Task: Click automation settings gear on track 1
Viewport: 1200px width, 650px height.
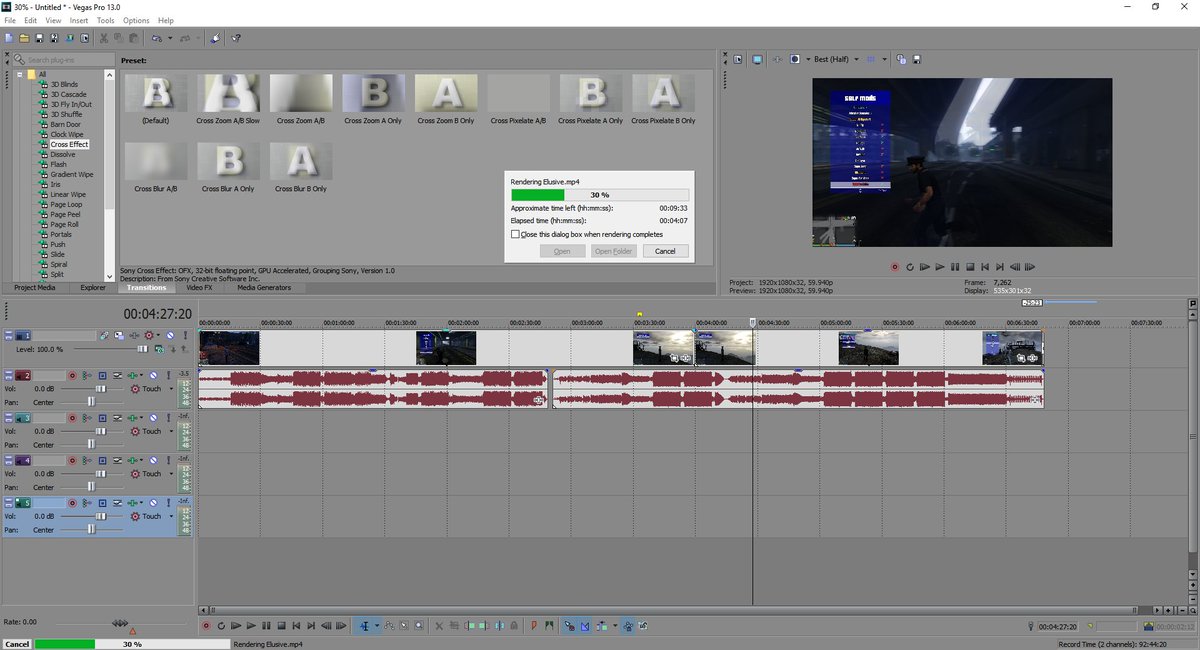Action: 148,335
